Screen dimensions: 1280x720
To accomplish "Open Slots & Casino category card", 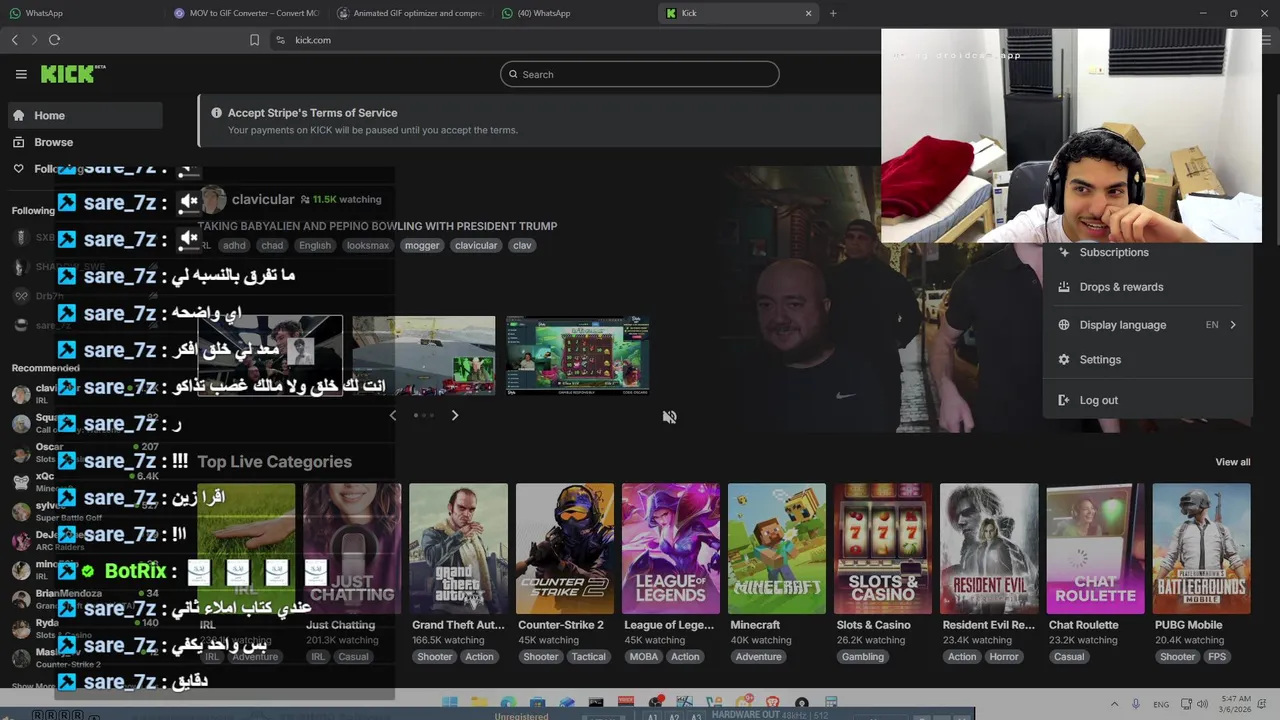I will pos(882,549).
